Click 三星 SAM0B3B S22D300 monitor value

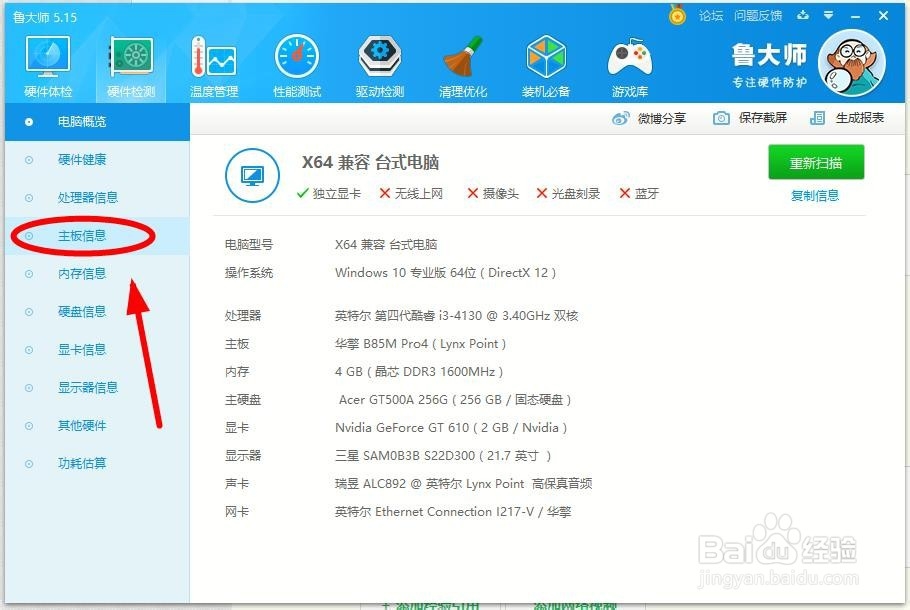(443, 456)
